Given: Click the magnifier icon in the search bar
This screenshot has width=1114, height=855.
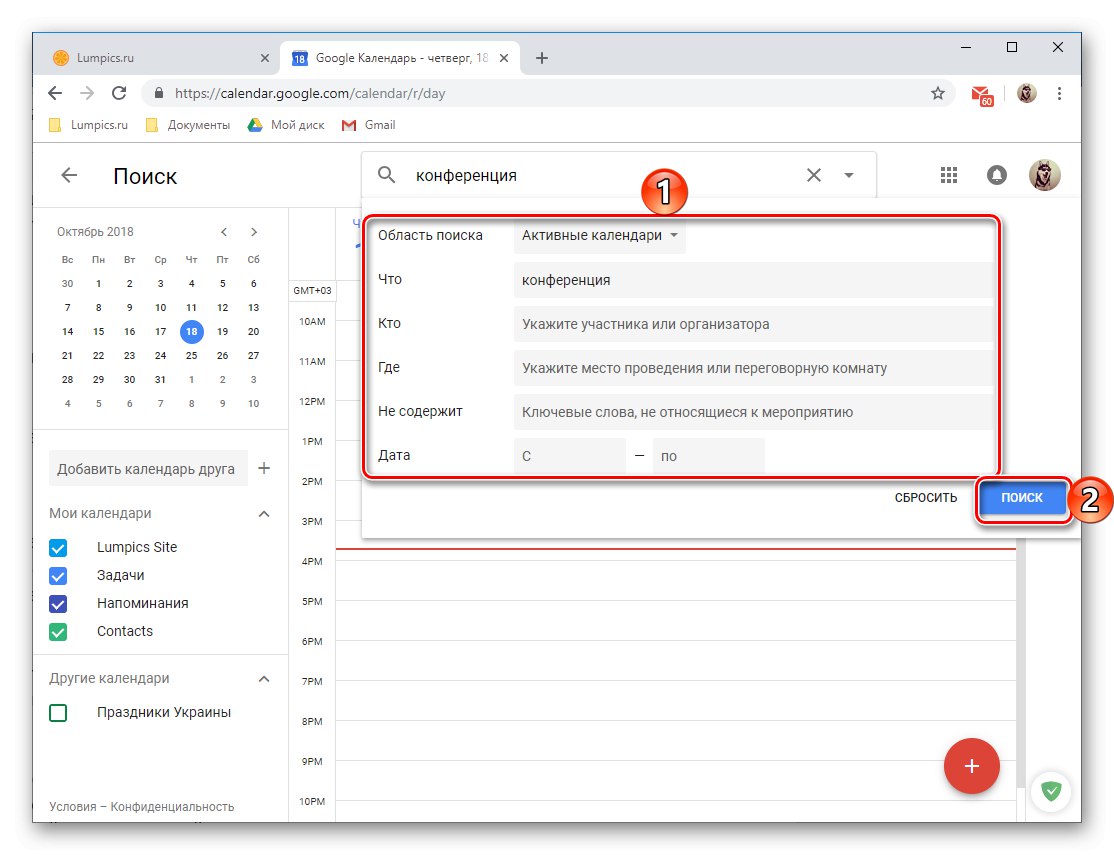Looking at the screenshot, I should [x=386, y=174].
